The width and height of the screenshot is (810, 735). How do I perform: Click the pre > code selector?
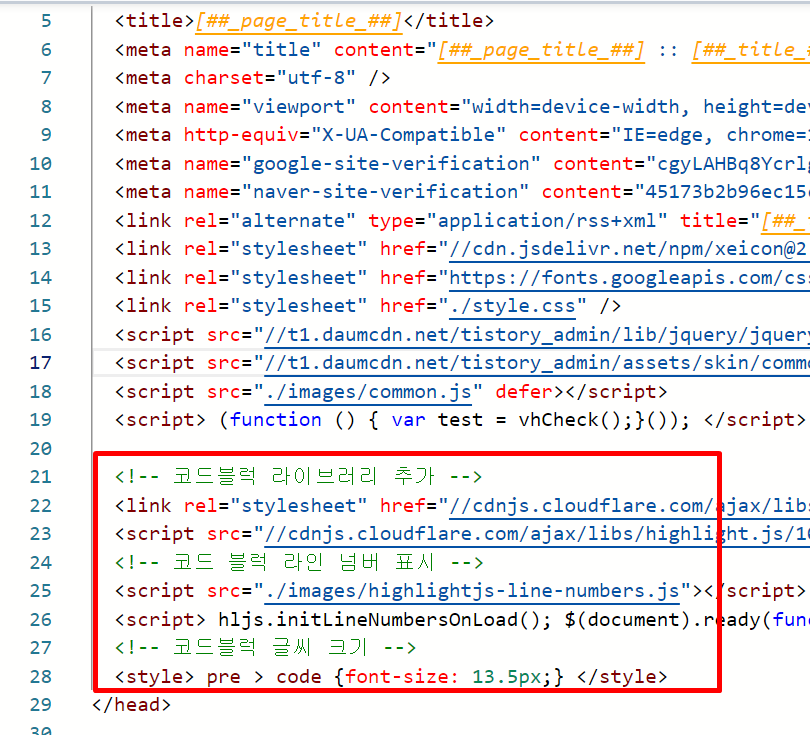[264, 677]
